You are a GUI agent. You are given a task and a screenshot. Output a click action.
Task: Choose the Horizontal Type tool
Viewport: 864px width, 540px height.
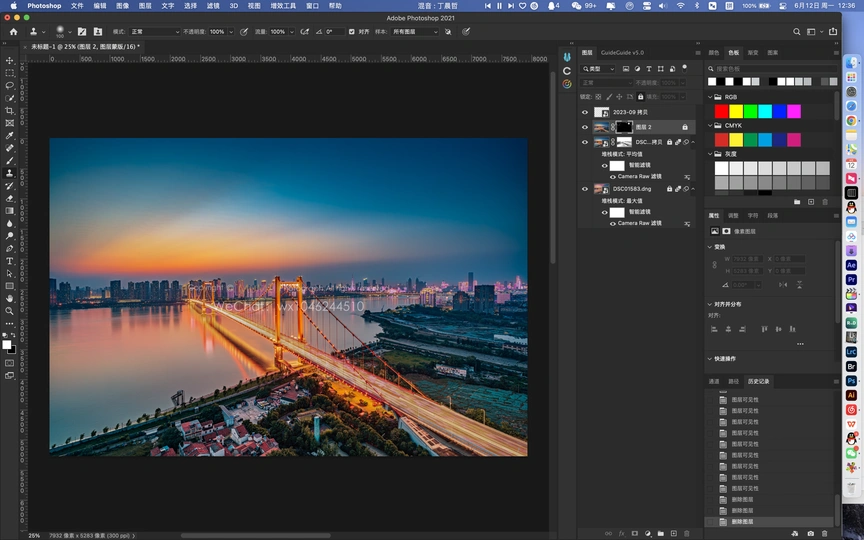tap(10, 261)
